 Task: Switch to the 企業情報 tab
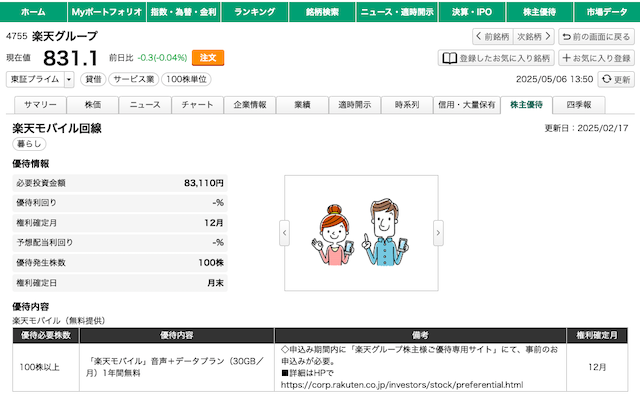pyautogui.click(x=250, y=105)
